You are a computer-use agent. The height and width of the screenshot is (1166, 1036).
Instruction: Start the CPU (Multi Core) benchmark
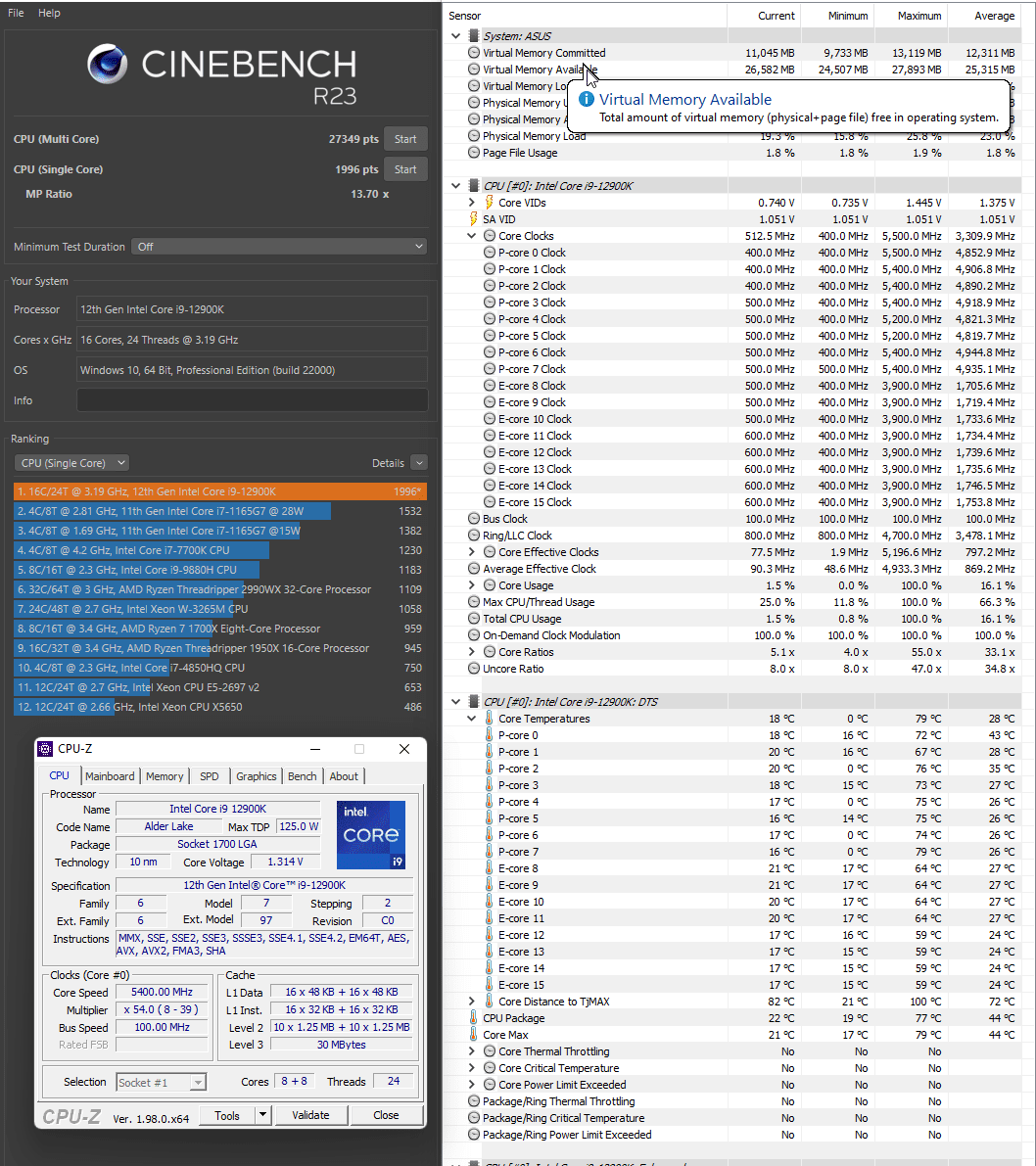(405, 139)
